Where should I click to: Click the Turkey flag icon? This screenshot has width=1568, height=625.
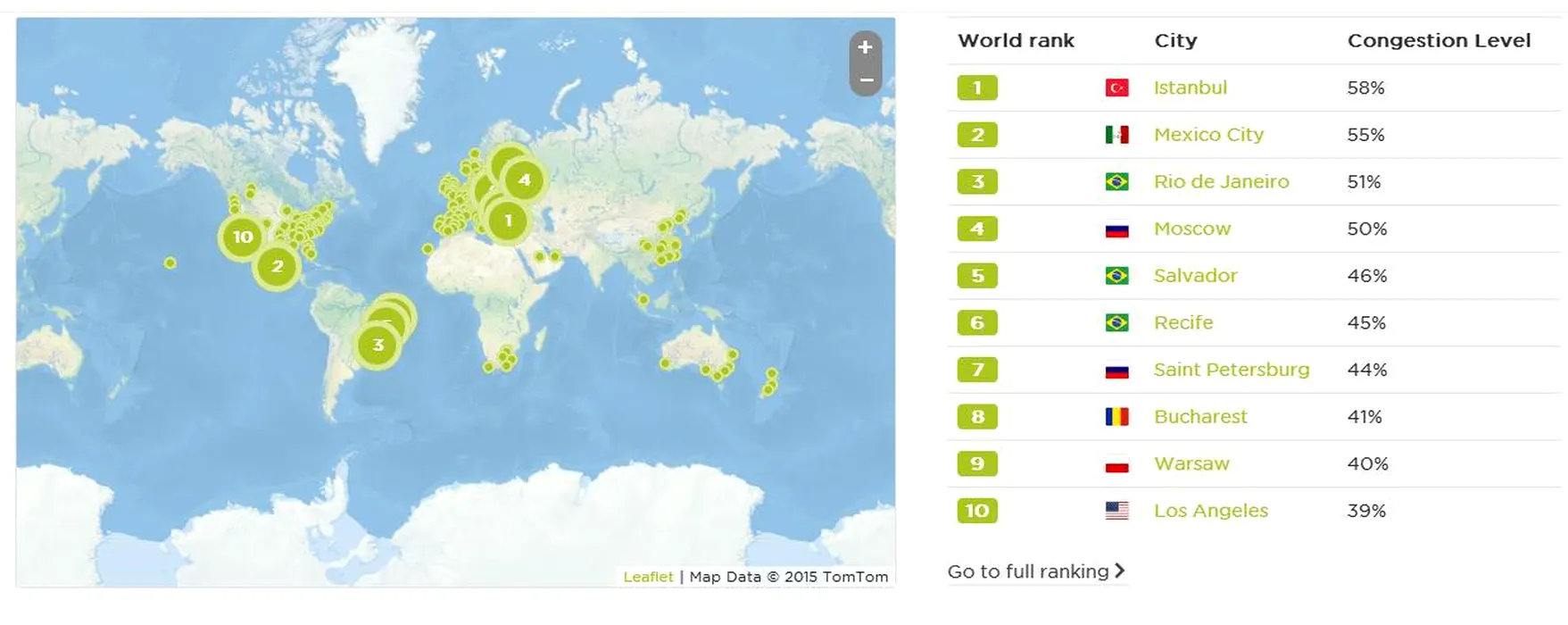(1116, 87)
